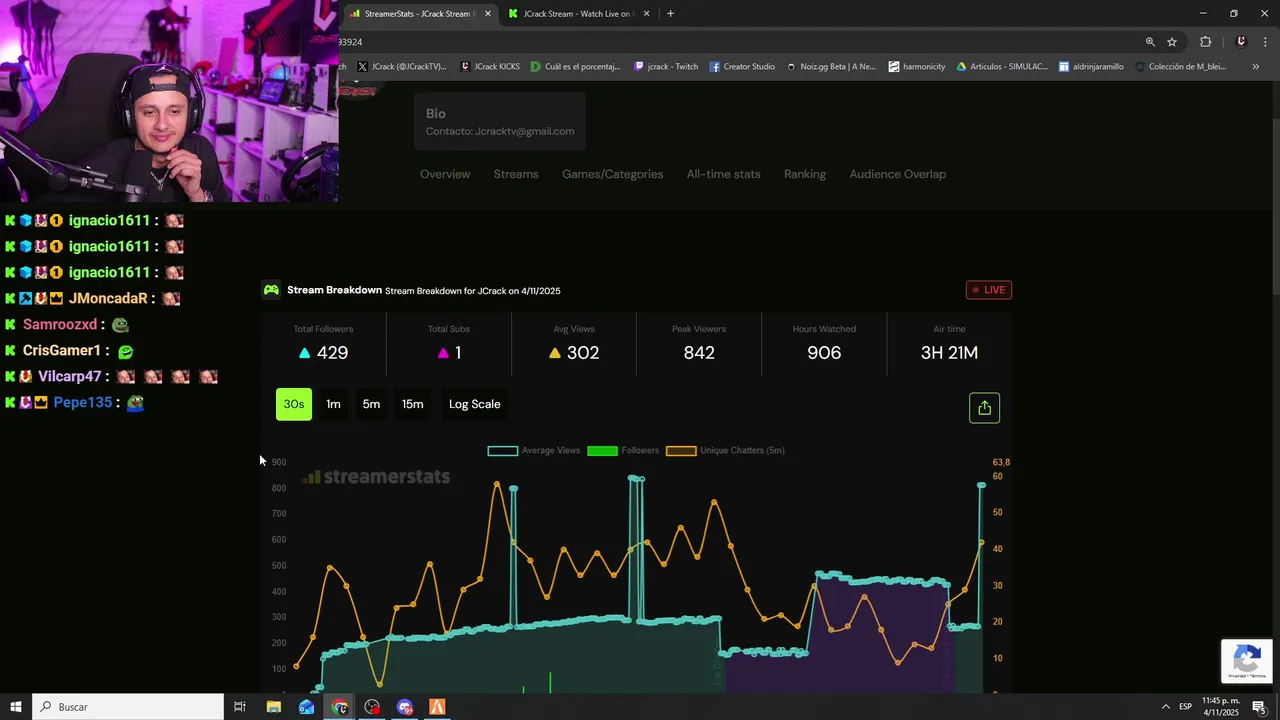Open a new browser tab with plus
Image resolution: width=1280 pixels, height=720 pixels.
point(670,14)
